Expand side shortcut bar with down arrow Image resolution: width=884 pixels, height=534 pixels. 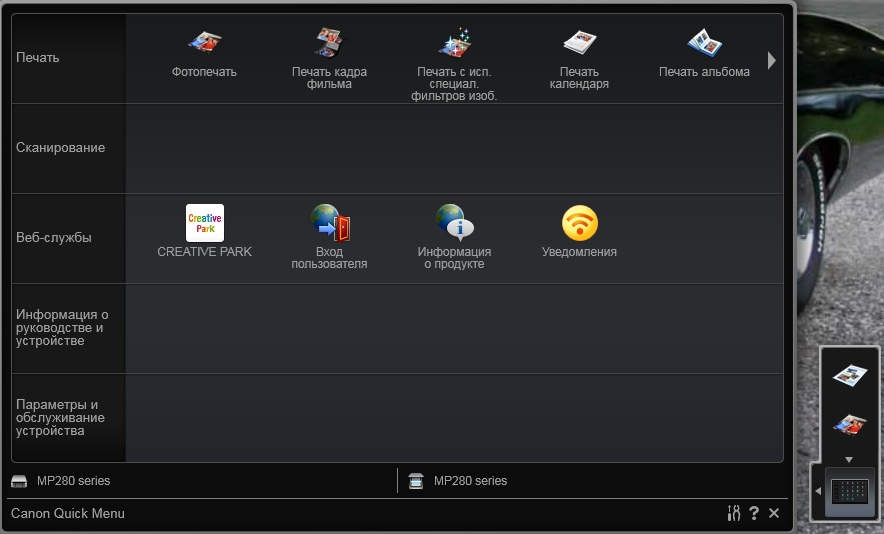tap(849, 460)
